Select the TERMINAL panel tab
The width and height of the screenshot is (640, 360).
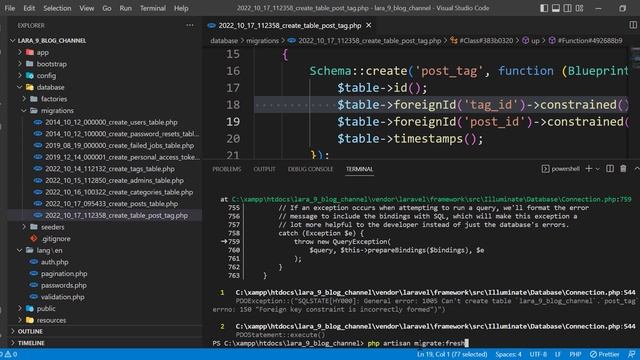pyautogui.click(x=359, y=169)
